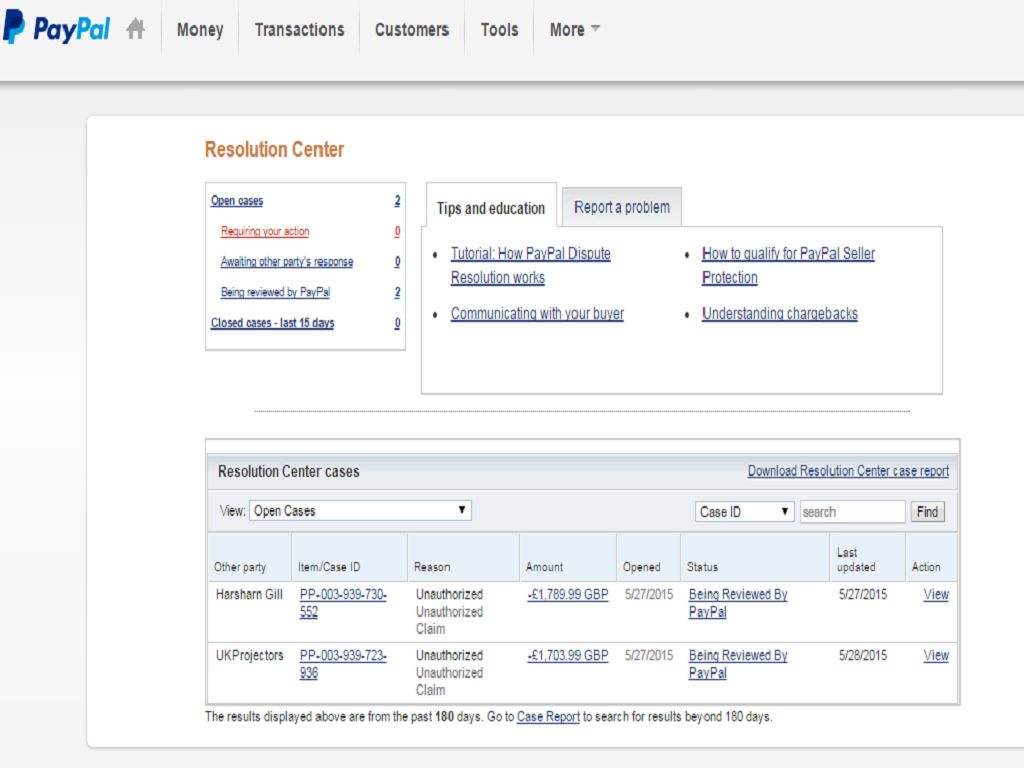Show cases requiring your action
The width and height of the screenshot is (1024, 768).
(265, 232)
